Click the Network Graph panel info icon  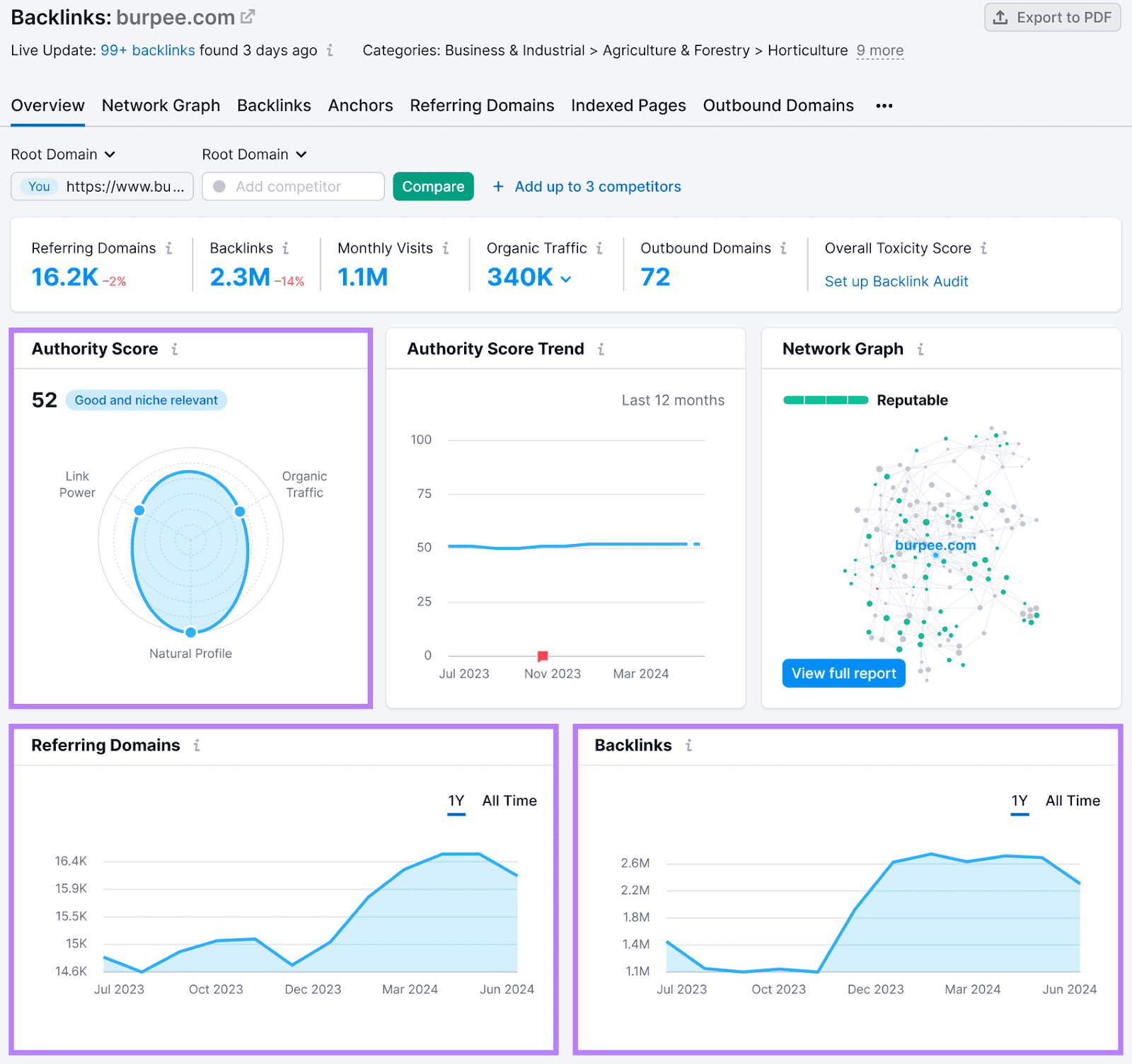(920, 349)
